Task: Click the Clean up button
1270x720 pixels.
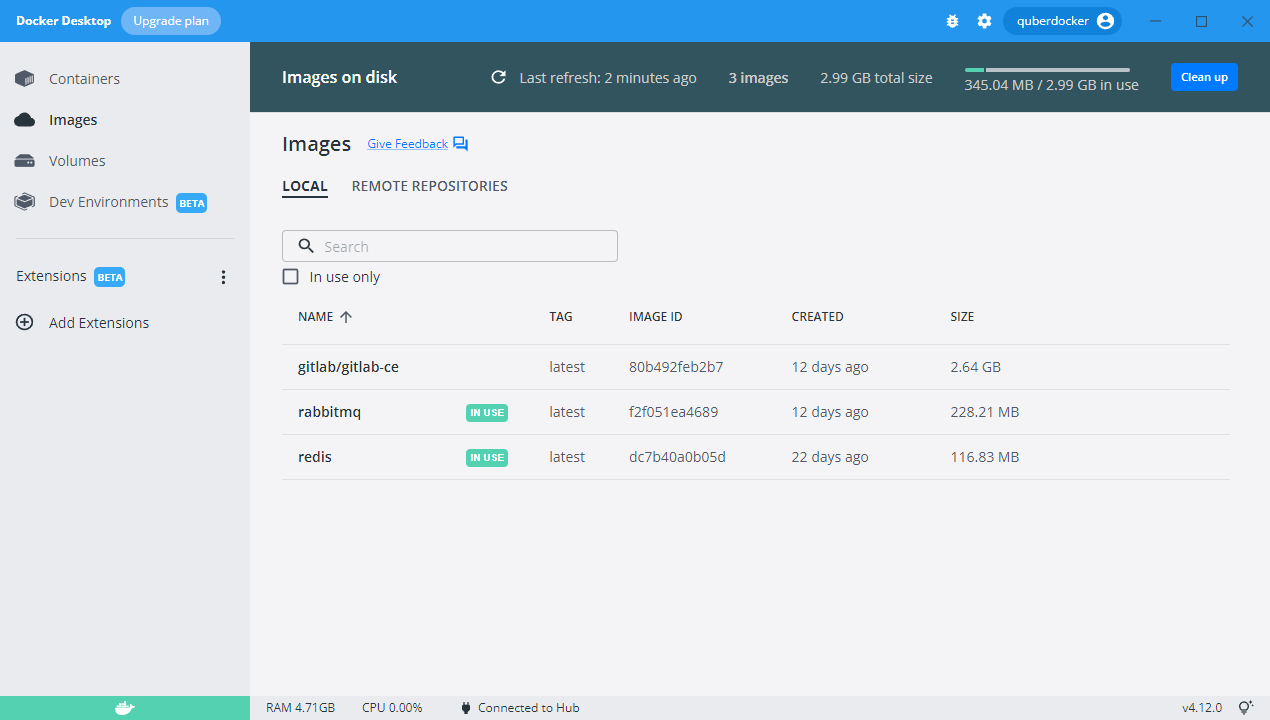Action: click(x=1204, y=77)
